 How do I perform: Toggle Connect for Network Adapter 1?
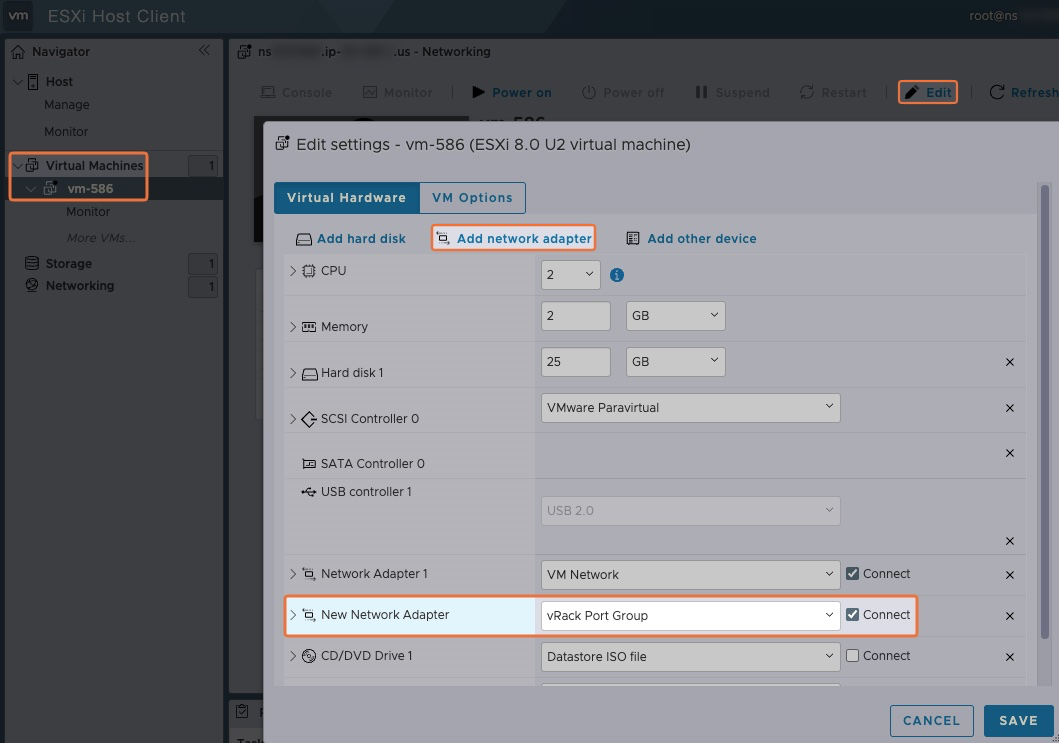point(852,573)
